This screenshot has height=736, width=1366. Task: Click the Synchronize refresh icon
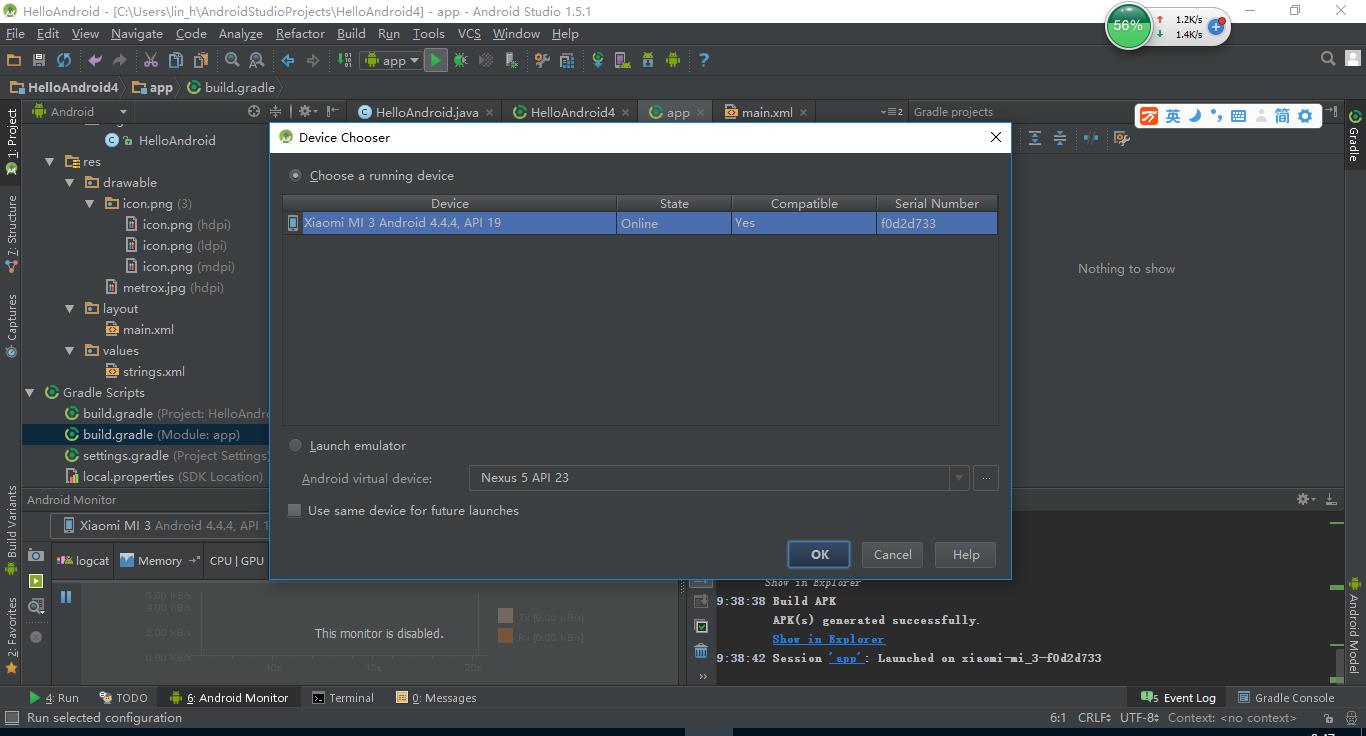(x=64, y=60)
